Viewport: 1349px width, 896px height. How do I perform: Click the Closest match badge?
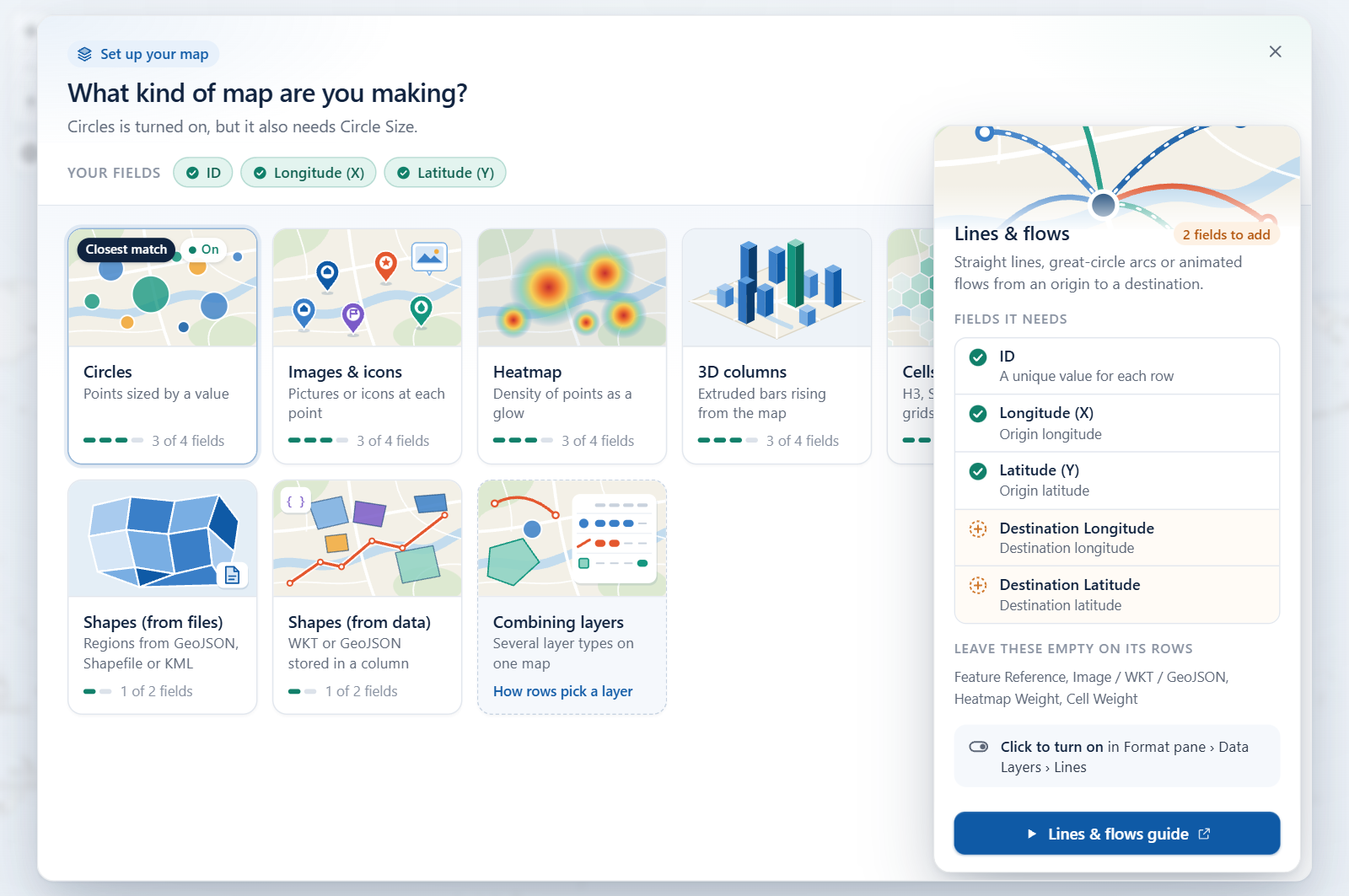pyautogui.click(x=126, y=249)
